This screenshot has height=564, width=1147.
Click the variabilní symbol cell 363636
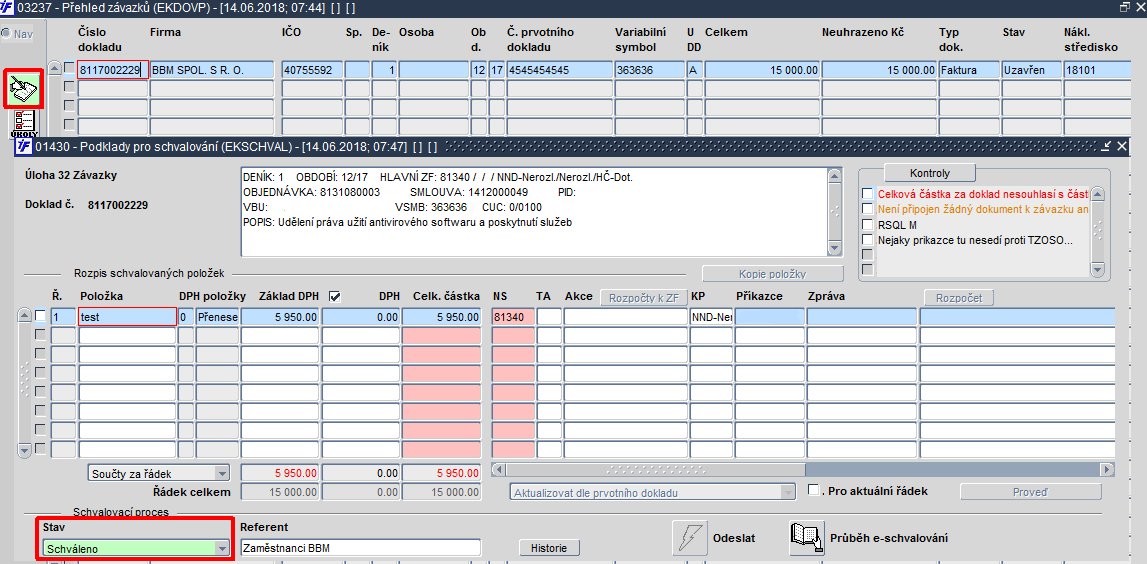click(649, 70)
